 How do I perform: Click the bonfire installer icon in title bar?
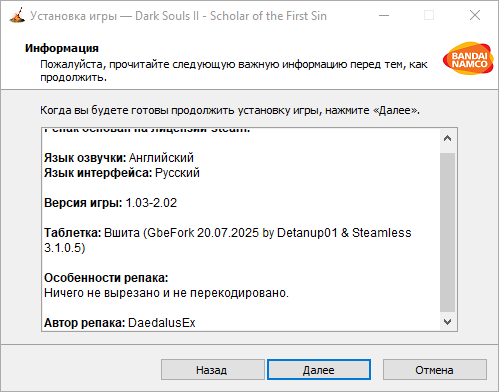(17, 15)
